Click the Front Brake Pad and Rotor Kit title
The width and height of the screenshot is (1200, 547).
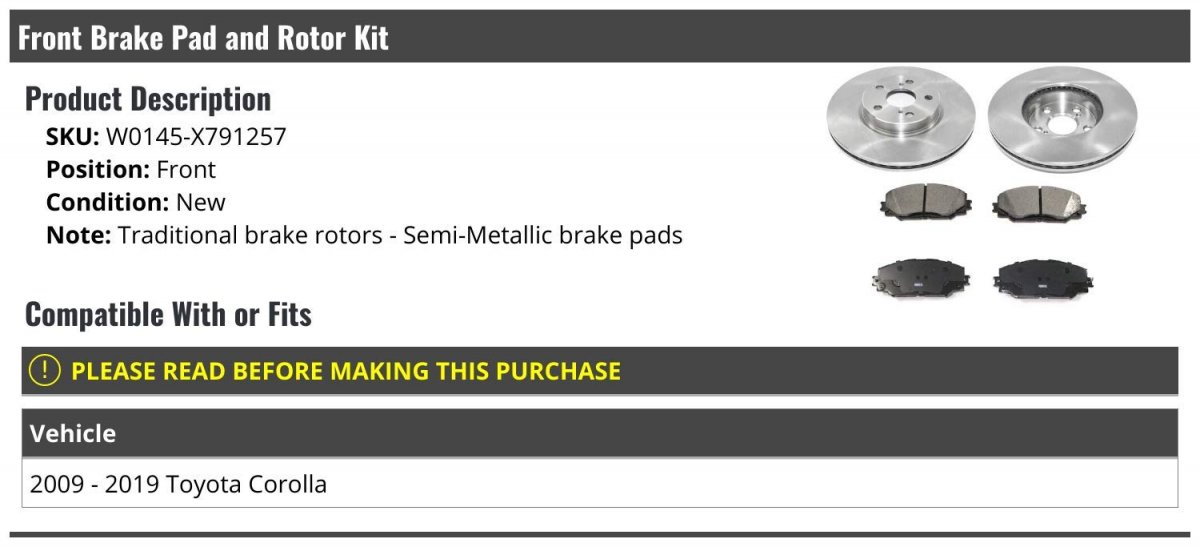pyautogui.click(x=203, y=38)
